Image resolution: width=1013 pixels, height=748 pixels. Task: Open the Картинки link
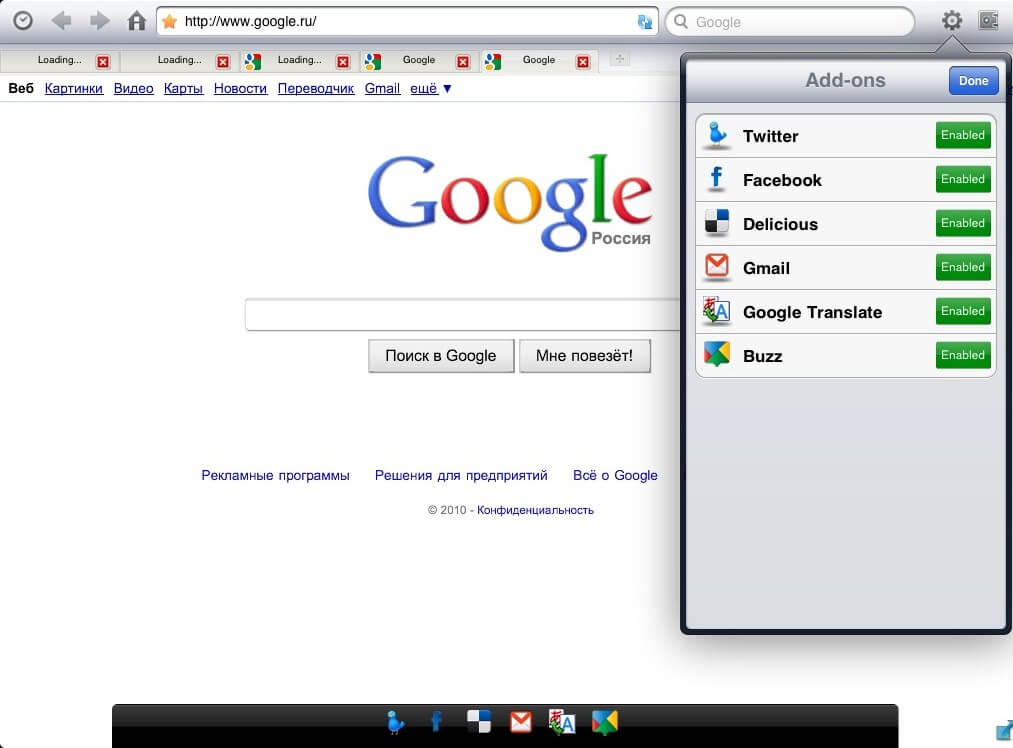74,88
